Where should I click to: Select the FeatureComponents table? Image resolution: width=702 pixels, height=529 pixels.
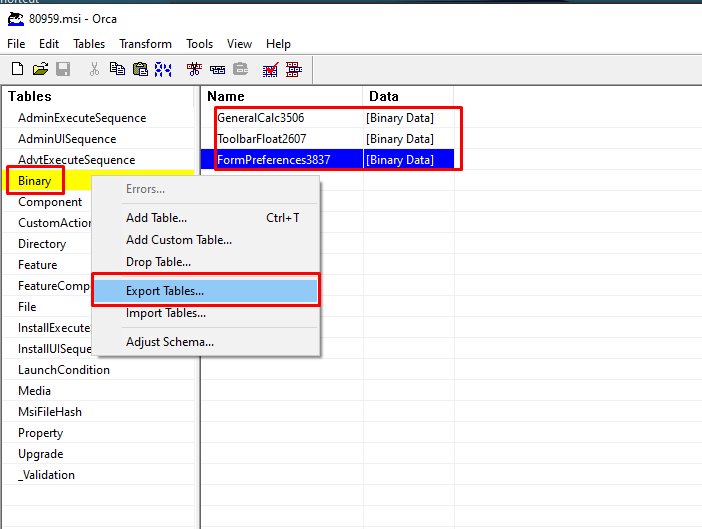(54, 286)
